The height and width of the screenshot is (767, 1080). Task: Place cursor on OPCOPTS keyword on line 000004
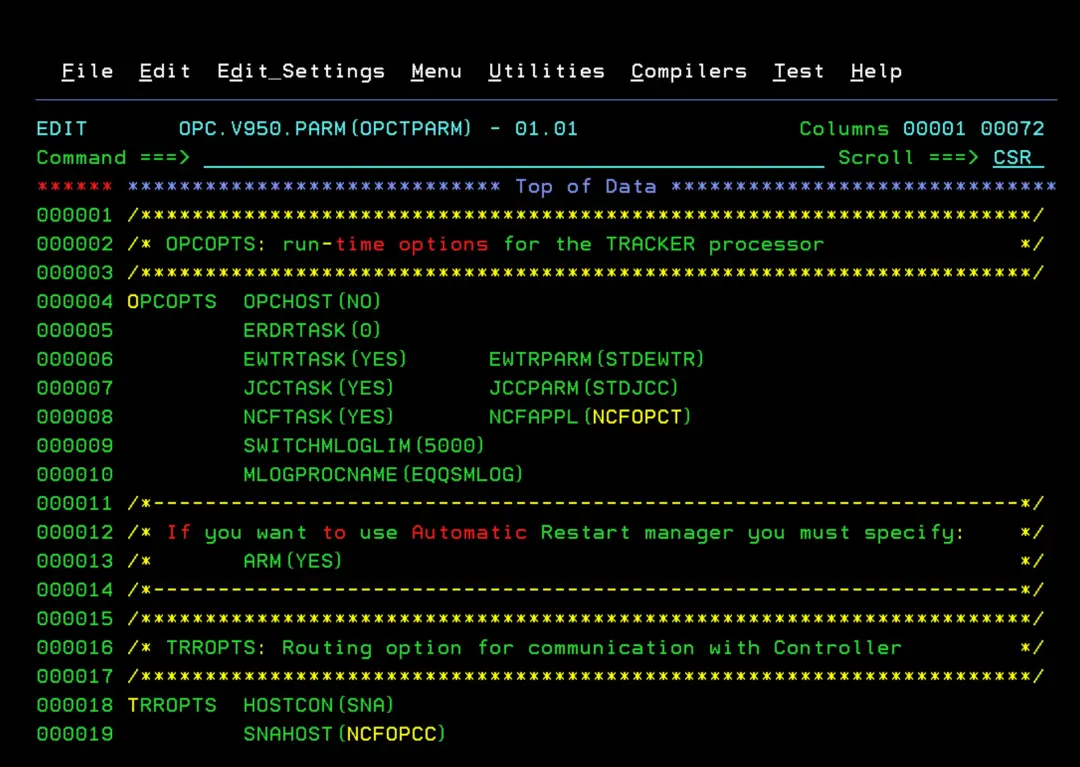[x=172, y=302]
